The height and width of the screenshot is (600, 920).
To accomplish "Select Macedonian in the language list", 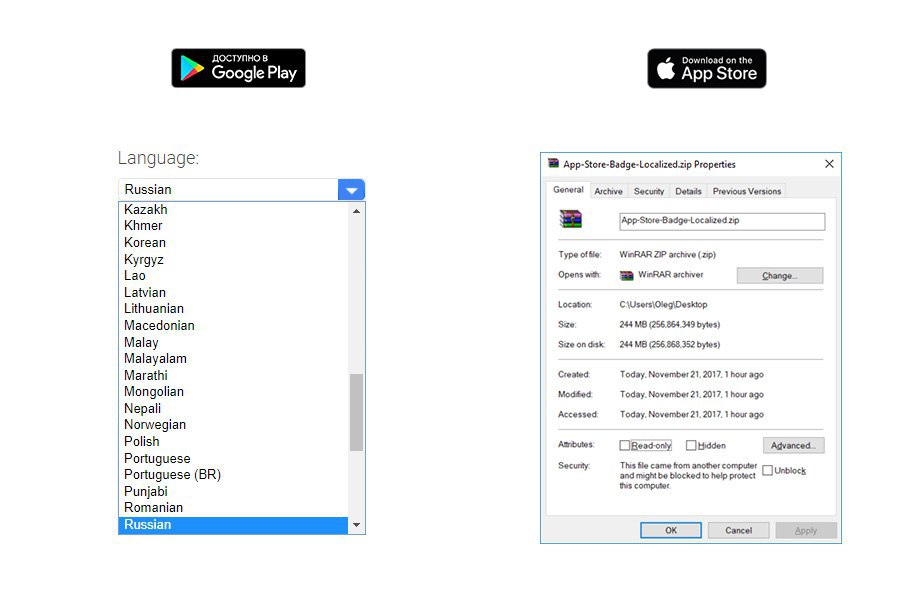I will (233, 325).
